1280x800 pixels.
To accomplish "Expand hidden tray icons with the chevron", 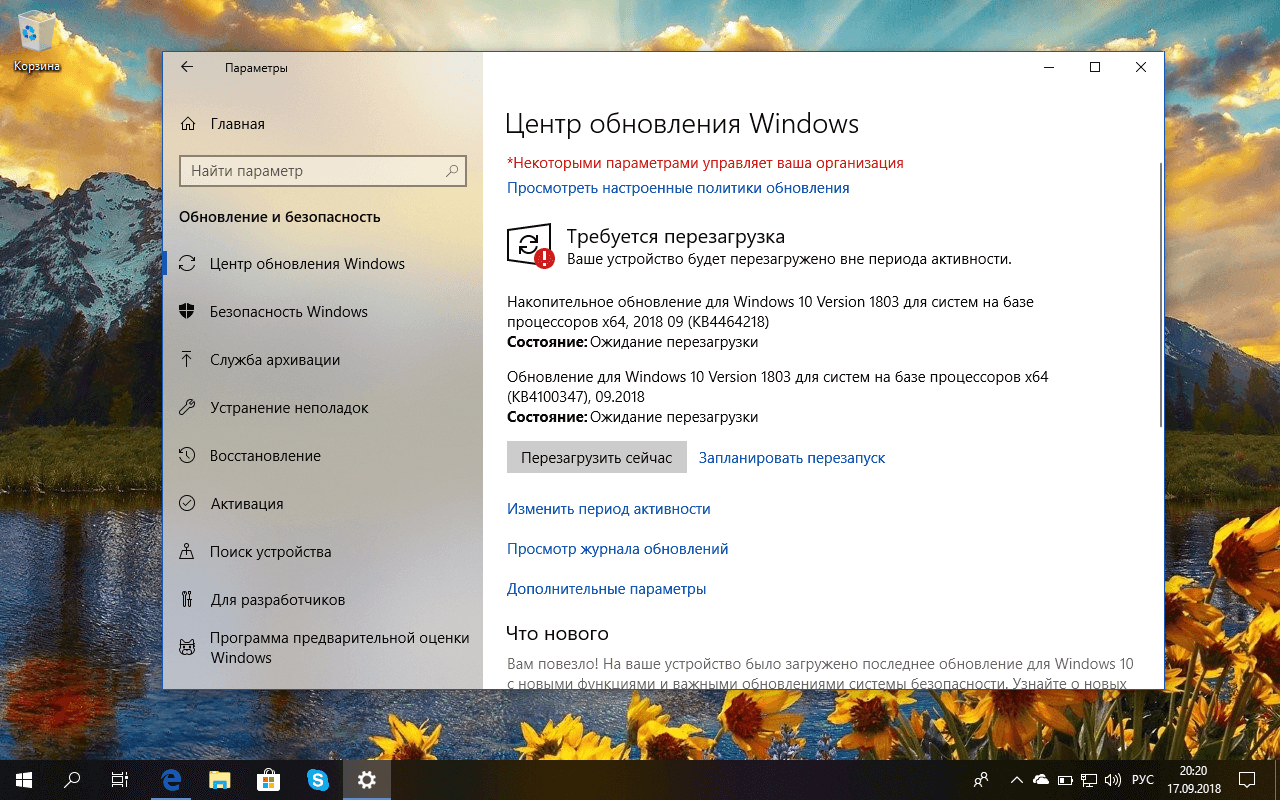I will [x=1016, y=780].
